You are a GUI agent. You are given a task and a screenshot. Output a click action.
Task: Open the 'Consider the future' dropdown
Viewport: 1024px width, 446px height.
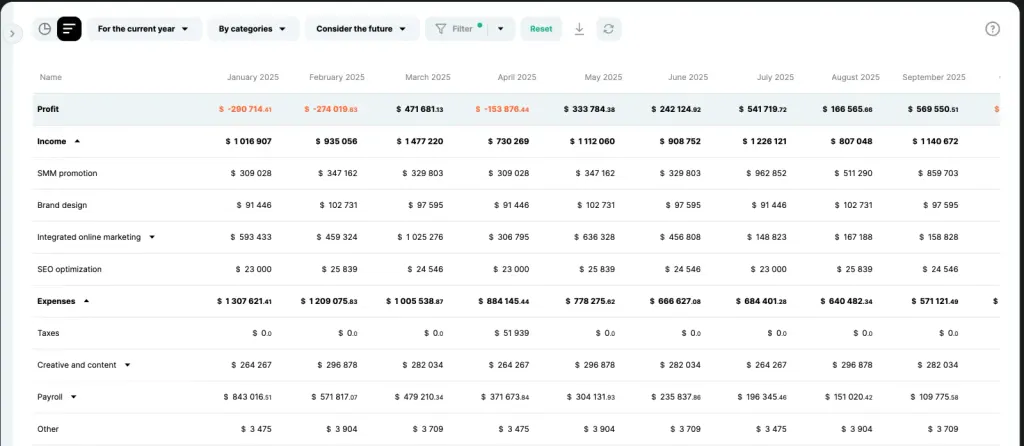pyautogui.click(x=362, y=29)
